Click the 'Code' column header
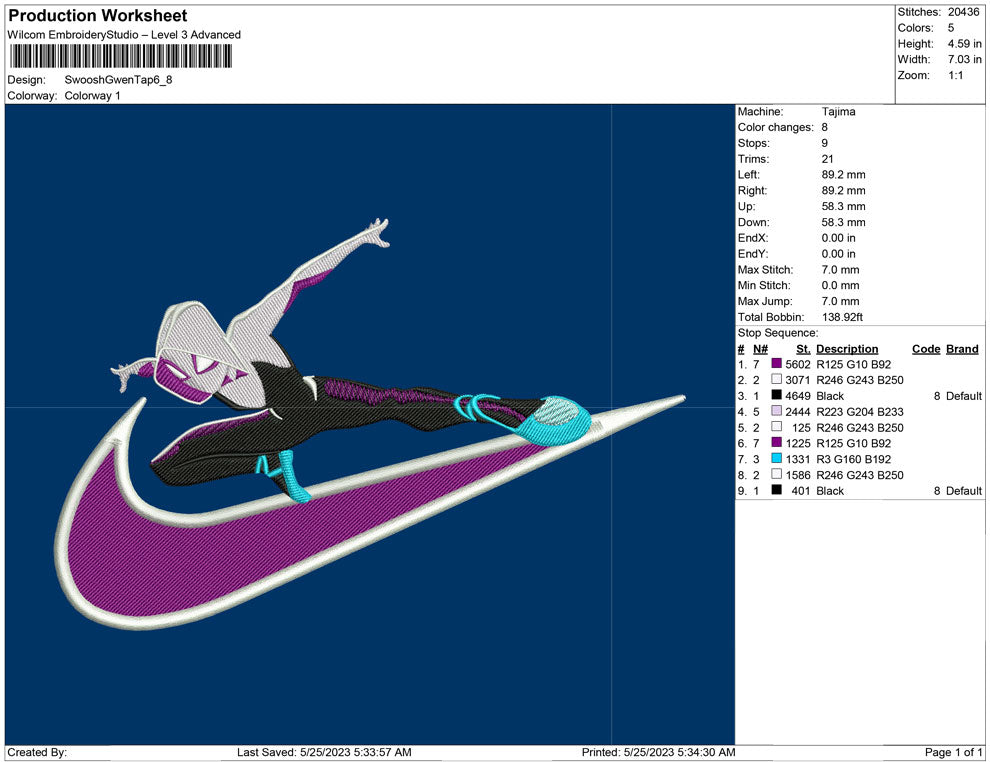 (x=926, y=349)
